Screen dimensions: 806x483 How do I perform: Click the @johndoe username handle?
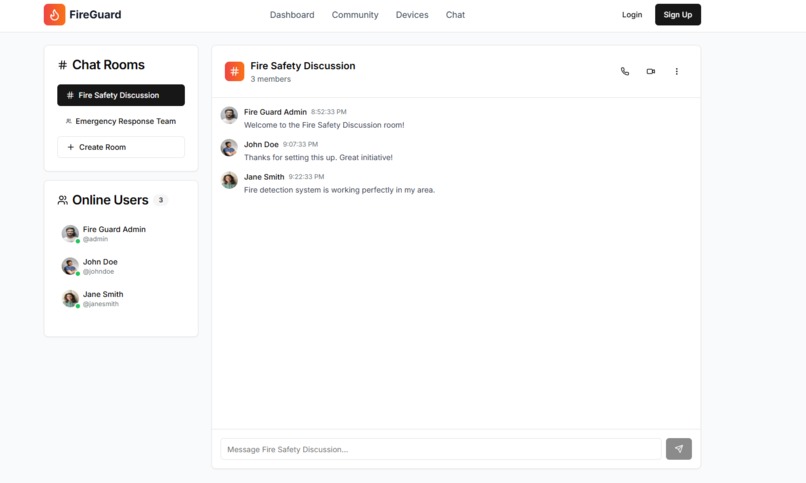tap(99, 271)
